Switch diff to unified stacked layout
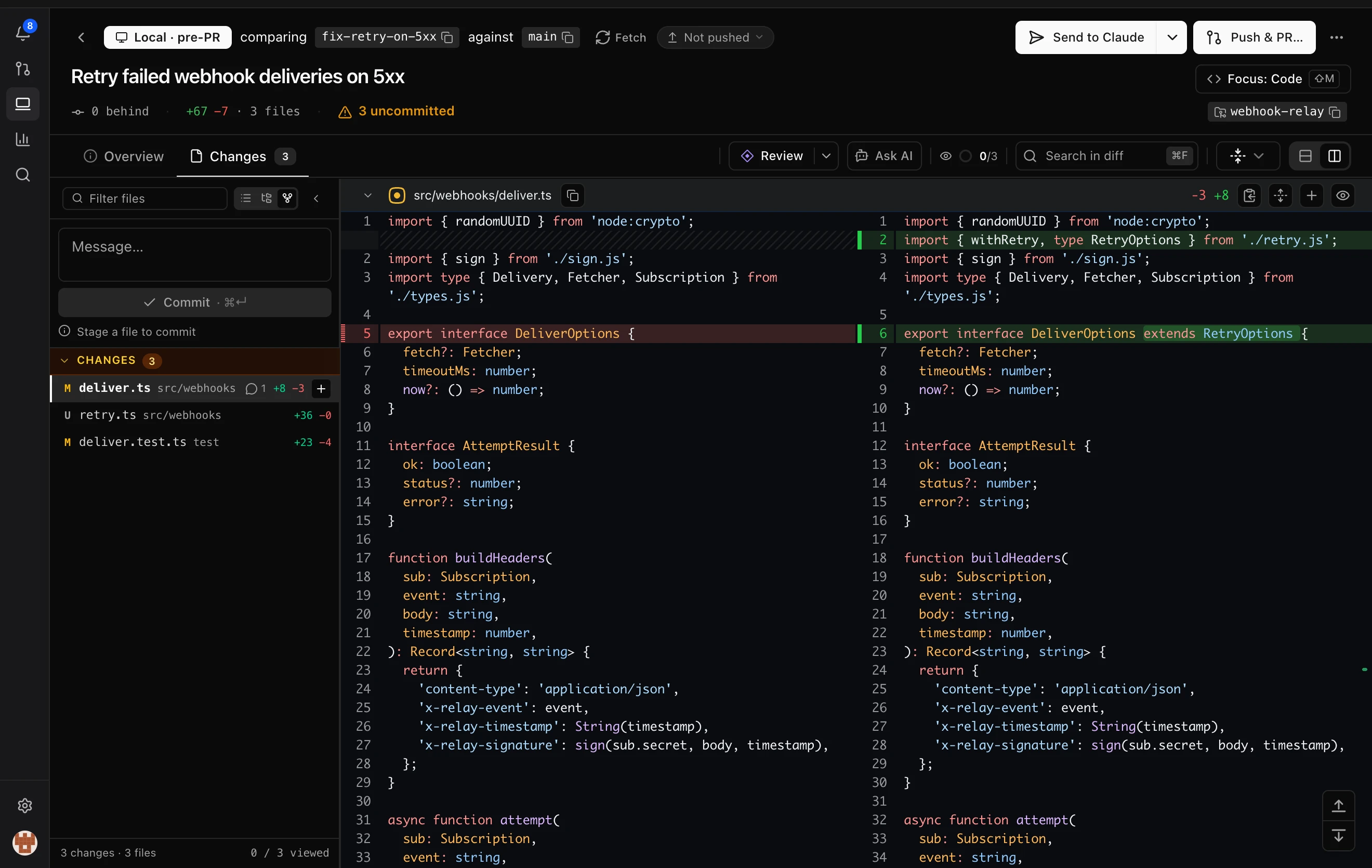Image resolution: width=1372 pixels, height=868 pixels. (x=1305, y=156)
